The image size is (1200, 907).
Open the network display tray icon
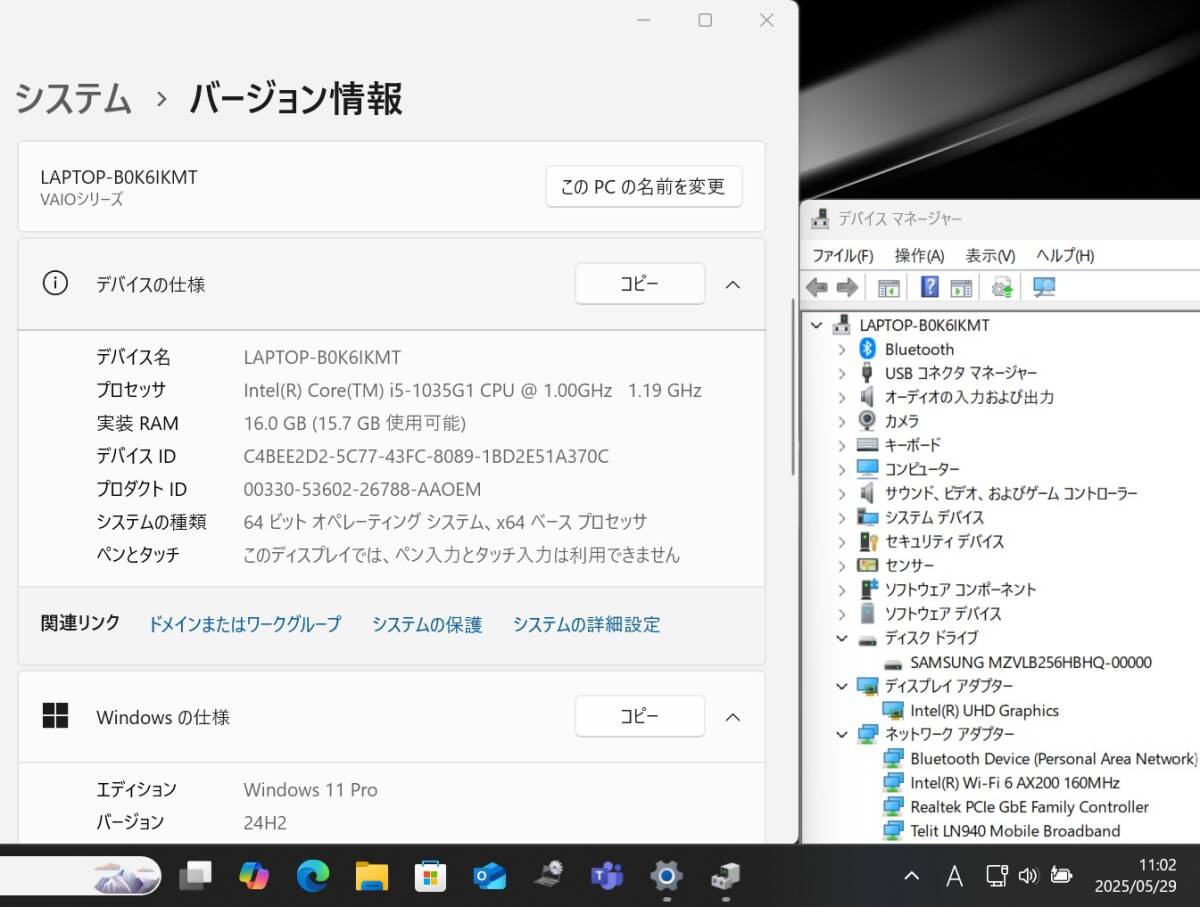click(x=996, y=876)
